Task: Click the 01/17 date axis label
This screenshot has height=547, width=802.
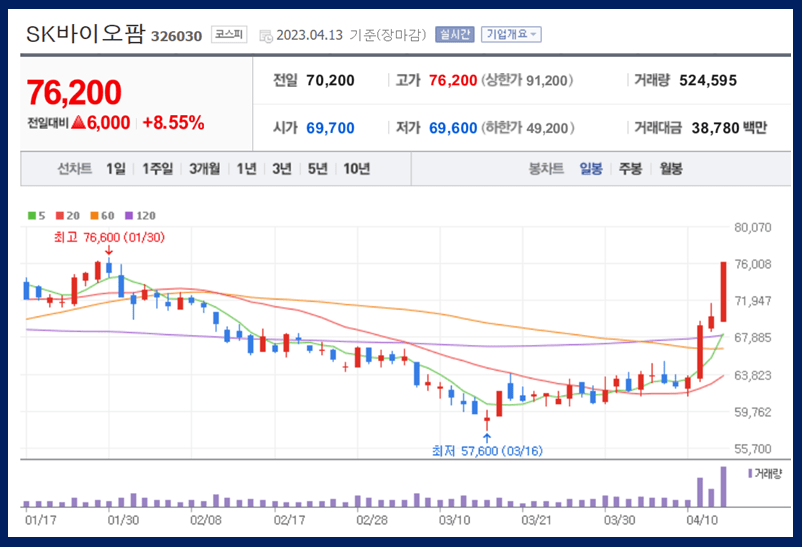Action: (x=41, y=520)
